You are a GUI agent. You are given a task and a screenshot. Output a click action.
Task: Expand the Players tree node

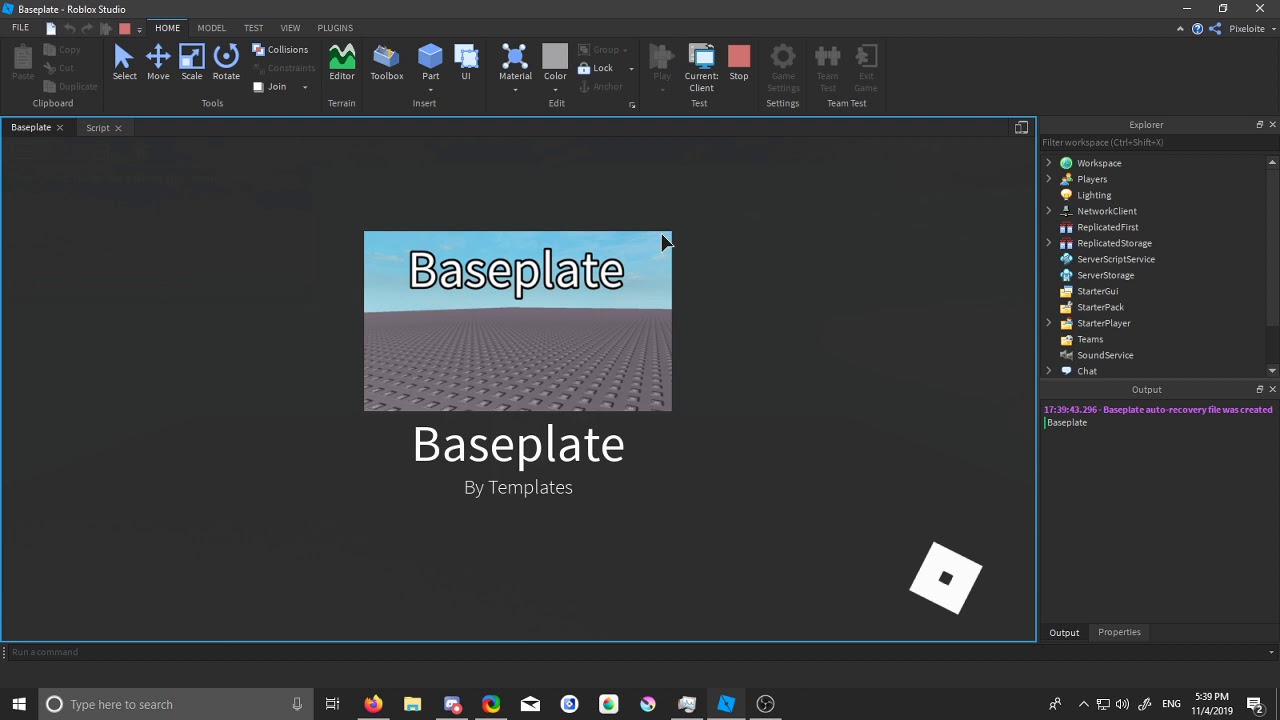[x=1049, y=179]
